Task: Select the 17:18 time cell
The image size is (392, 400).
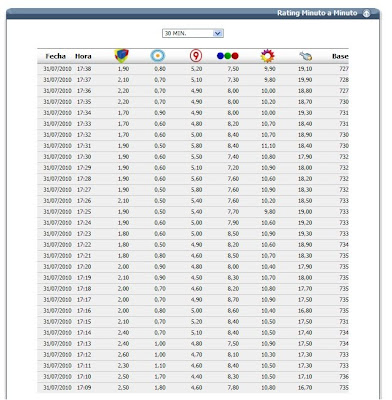Action: click(x=84, y=289)
